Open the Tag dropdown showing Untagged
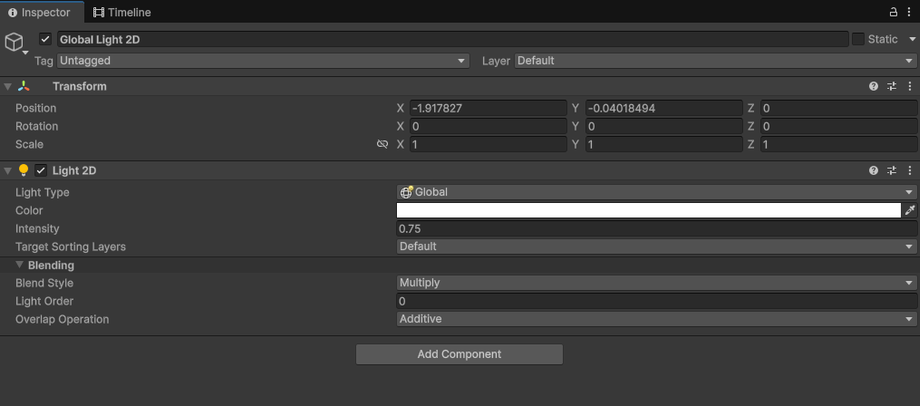The width and height of the screenshot is (920, 406). [263, 60]
